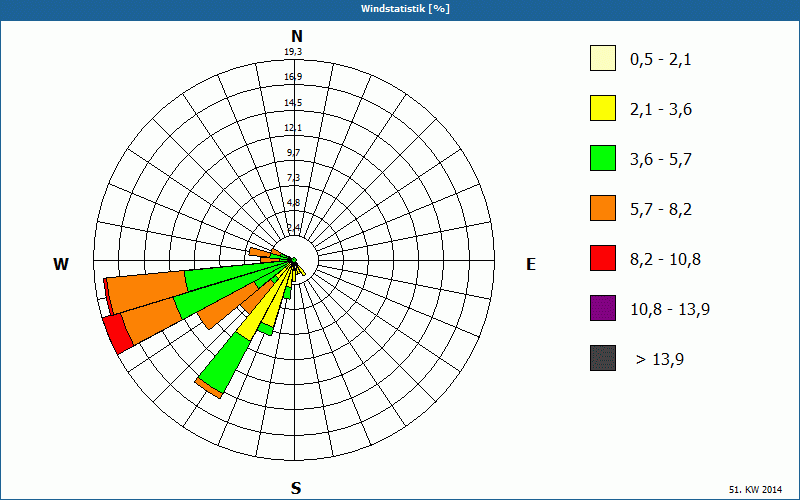The image size is (800, 500).
Task: Click the 7,3 ring scale value
Action: (293, 178)
